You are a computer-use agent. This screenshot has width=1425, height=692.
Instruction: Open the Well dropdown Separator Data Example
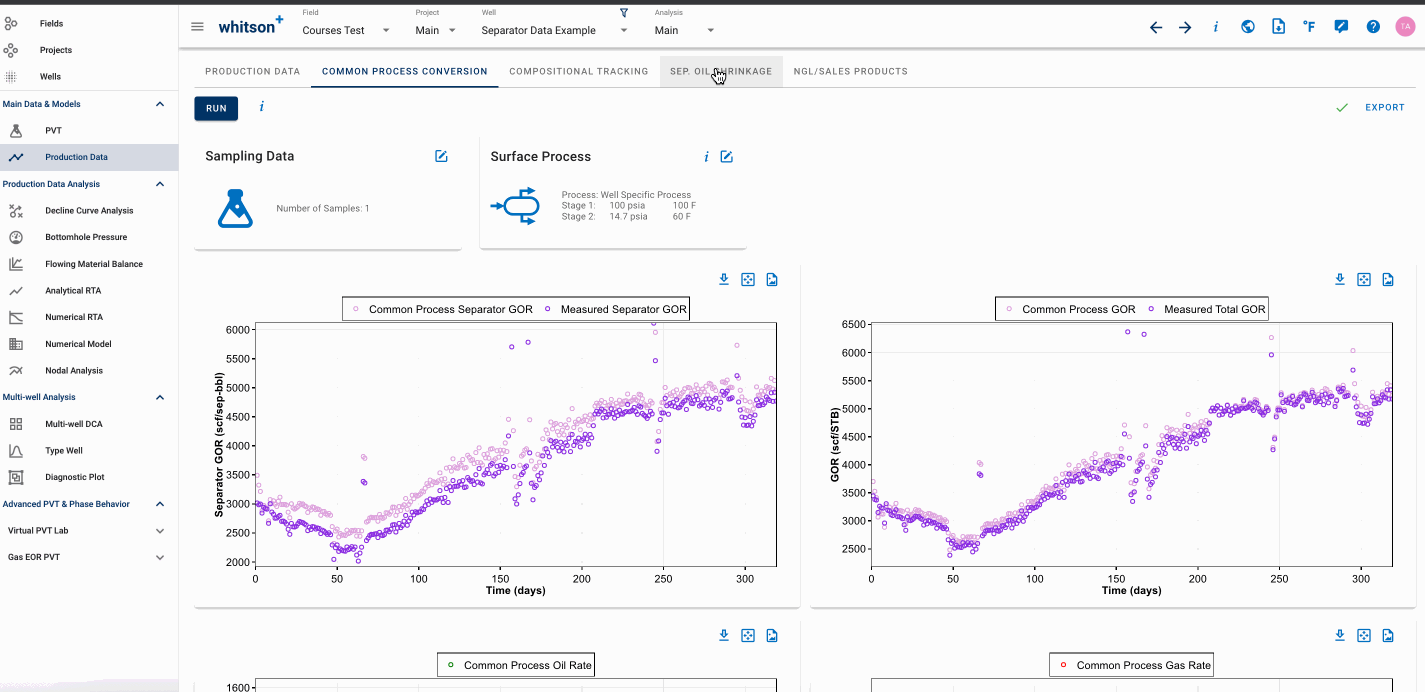coord(555,30)
